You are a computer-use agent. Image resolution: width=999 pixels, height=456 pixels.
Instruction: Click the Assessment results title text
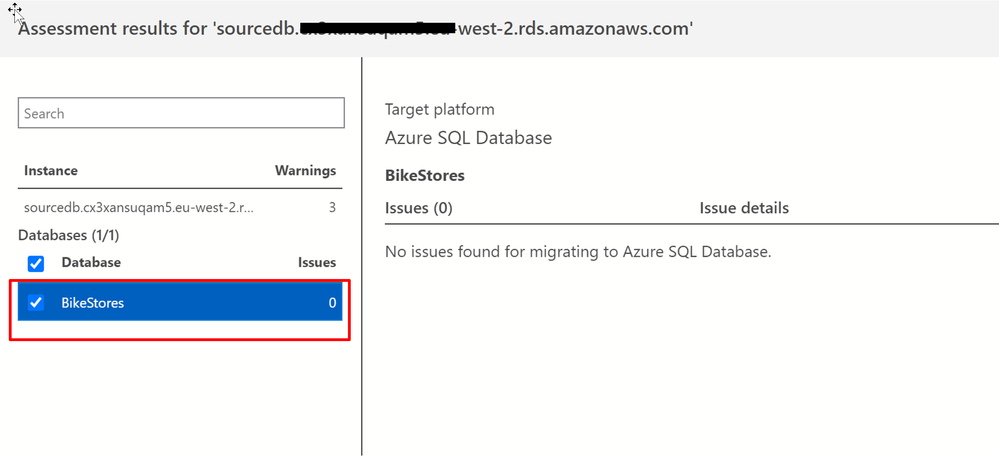pos(355,28)
